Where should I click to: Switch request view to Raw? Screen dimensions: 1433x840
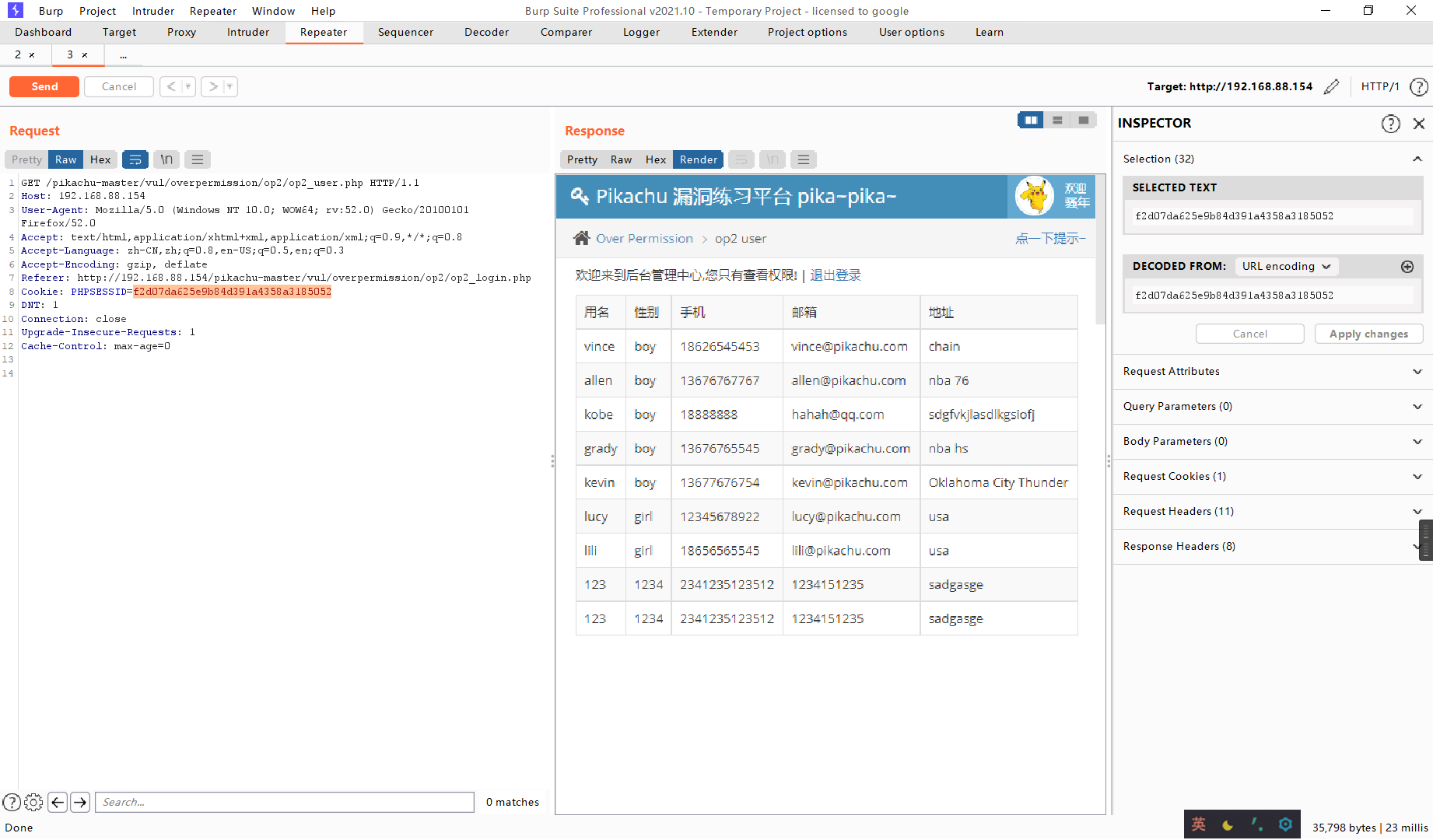[x=66, y=159]
